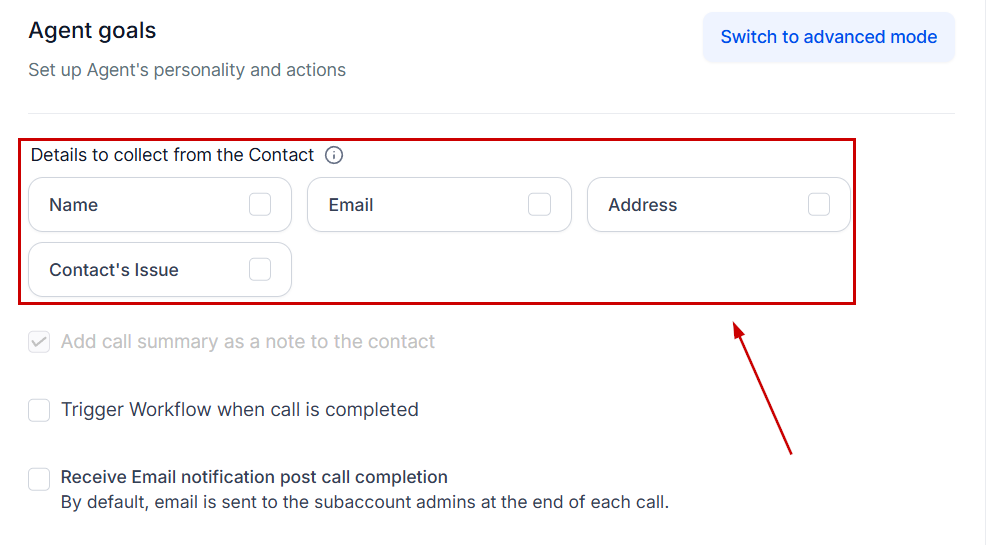Click the "Trigger Workflow when call is completed" text
The image size is (986, 545).
240,410
